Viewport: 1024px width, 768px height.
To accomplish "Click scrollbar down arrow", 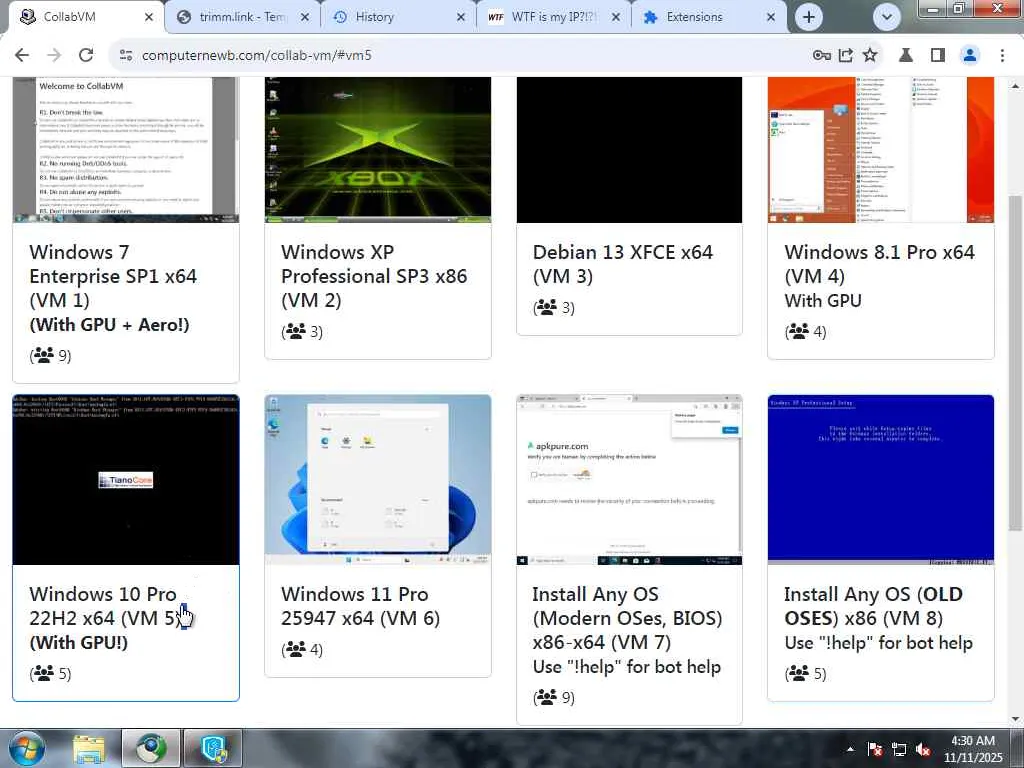I will [1014, 719].
